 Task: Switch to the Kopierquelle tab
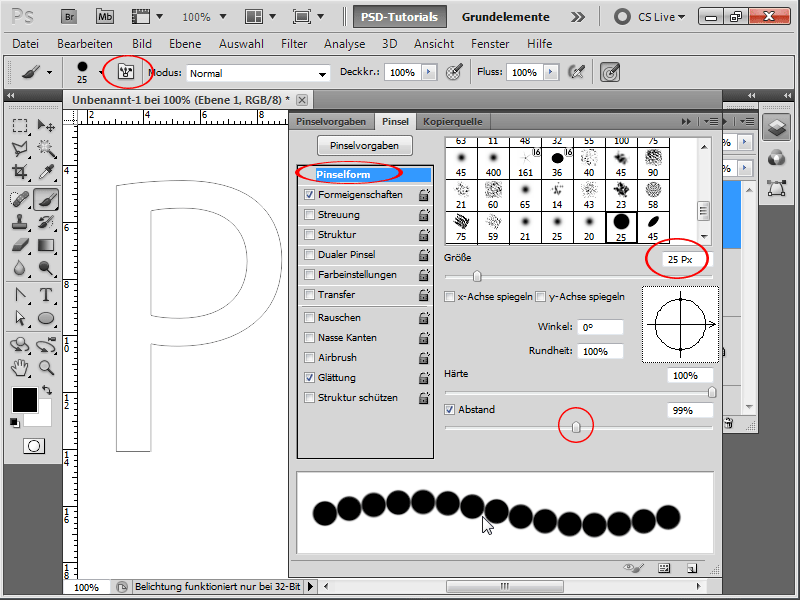(453, 121)
